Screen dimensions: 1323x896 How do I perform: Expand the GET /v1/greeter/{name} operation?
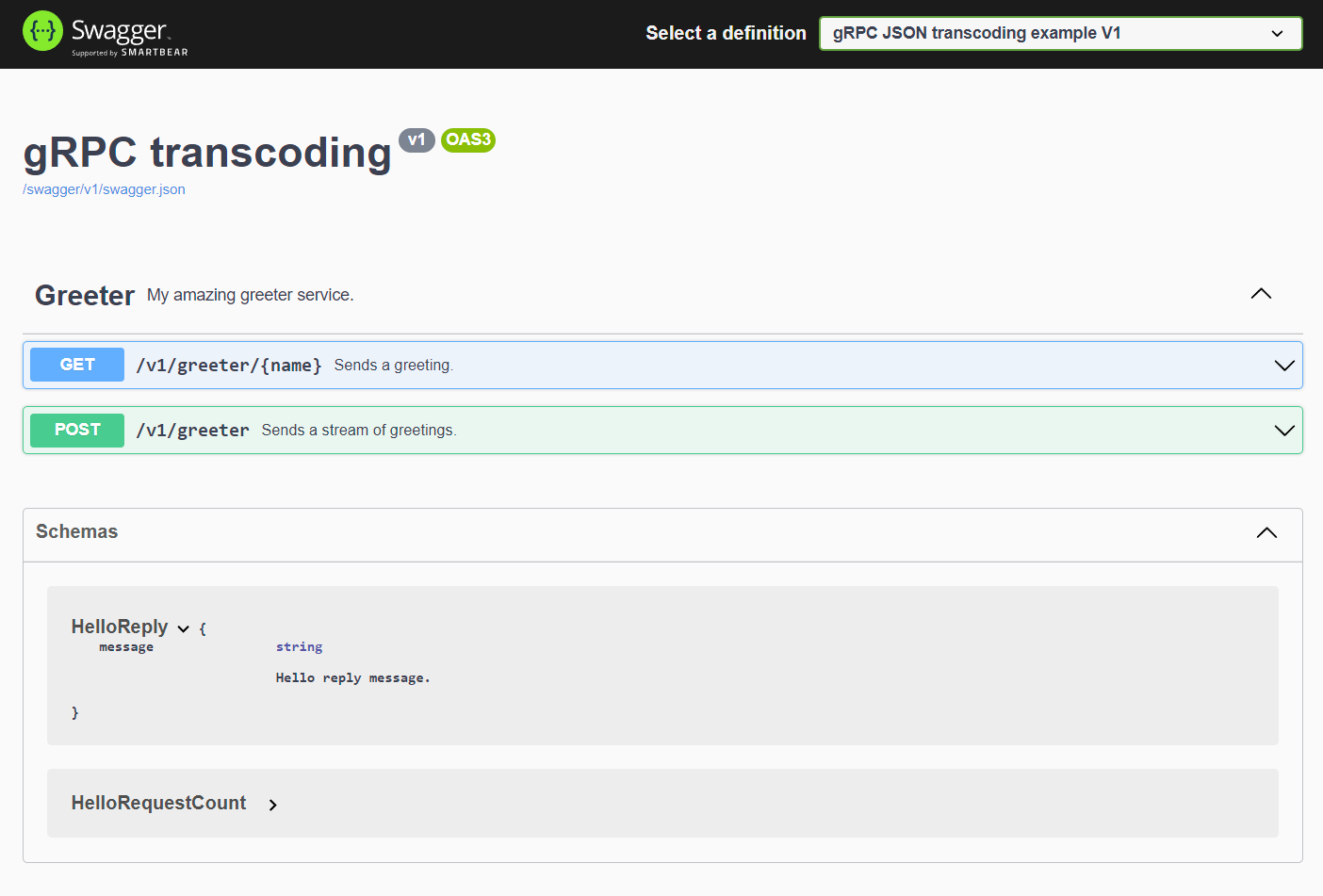(x=1283, y=365)
